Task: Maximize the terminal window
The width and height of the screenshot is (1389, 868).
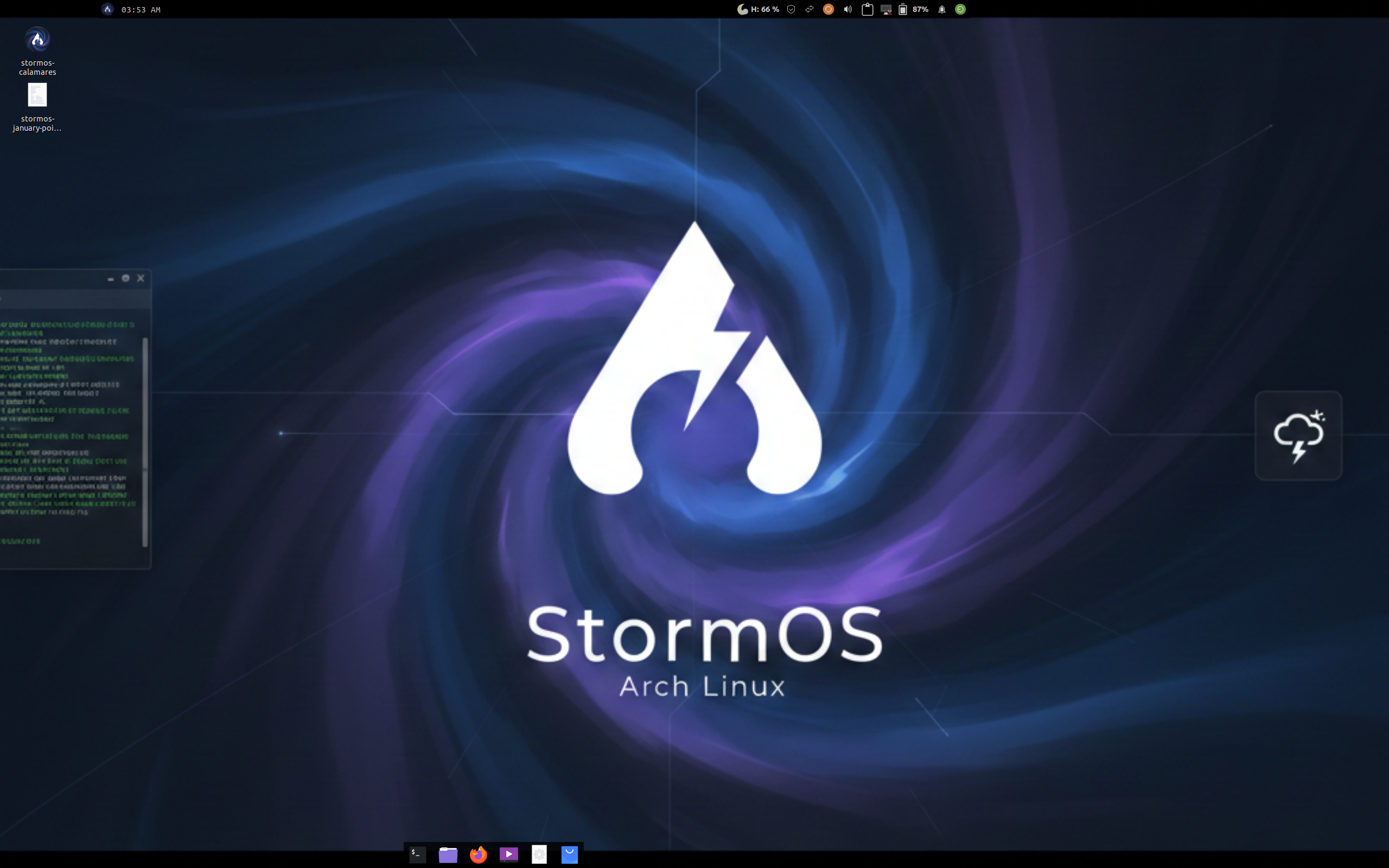Action: pyautogui.click(x=126, y=278)
